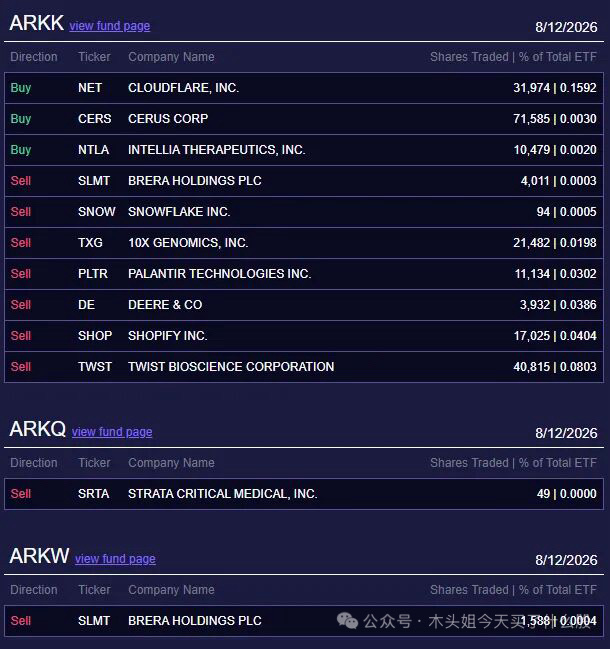Click SNOWFLAKE INC. company name
This screenshot has width=610, height=649.
179,212
